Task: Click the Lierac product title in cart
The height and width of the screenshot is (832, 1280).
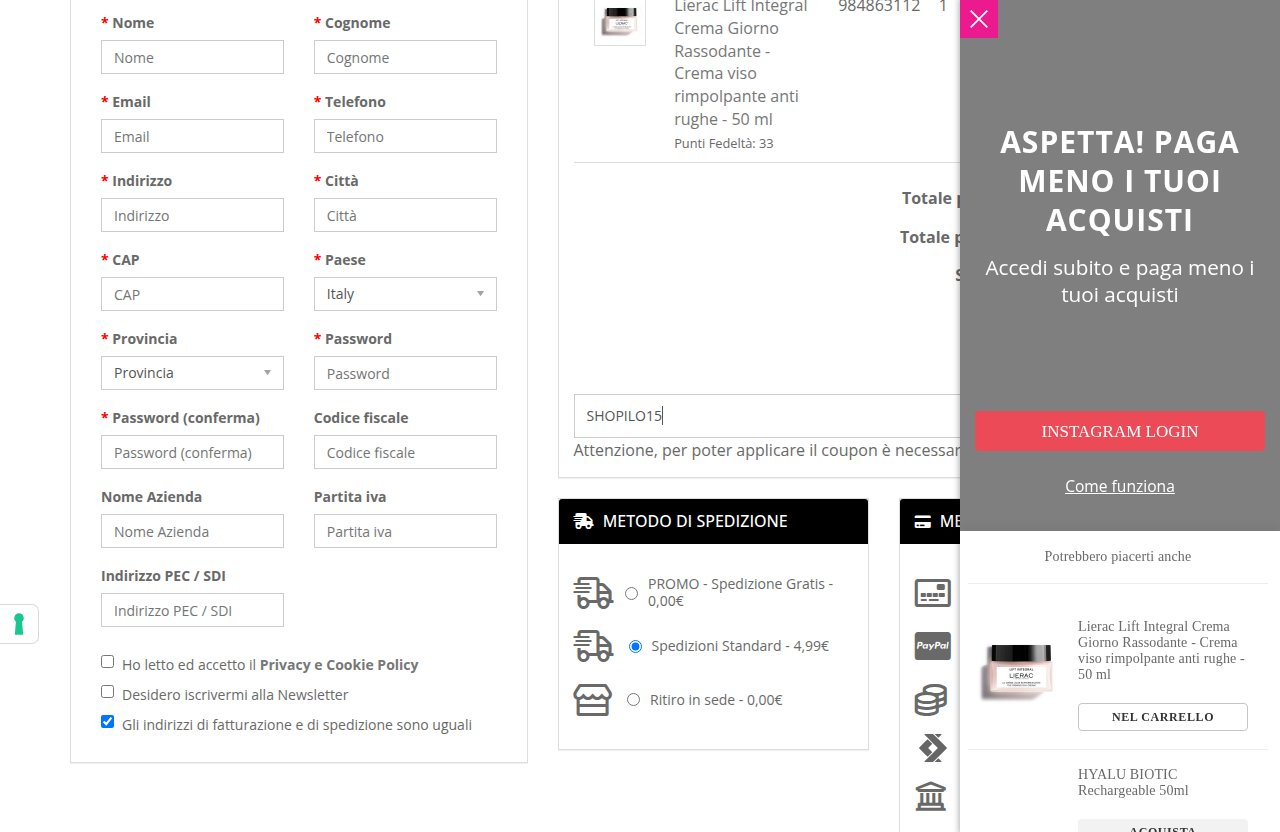Action: click(741, 62)
